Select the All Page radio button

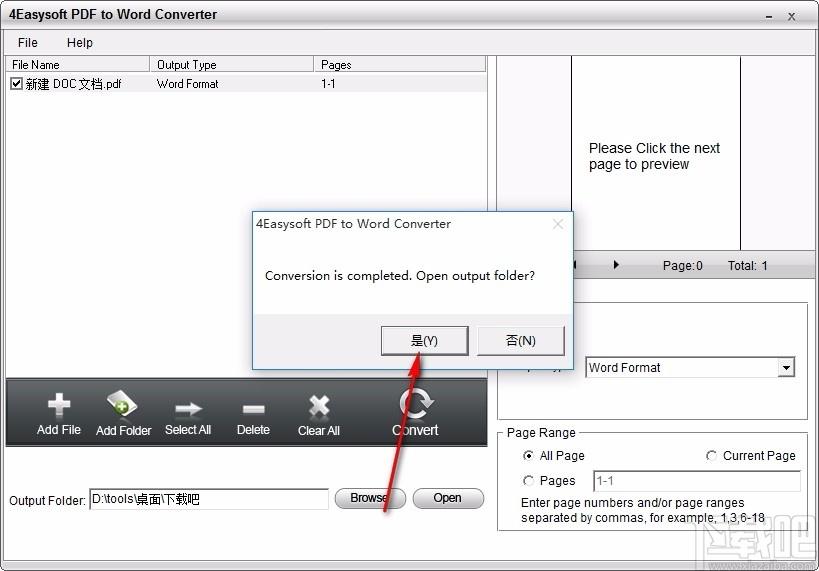(x=528, y=456)
